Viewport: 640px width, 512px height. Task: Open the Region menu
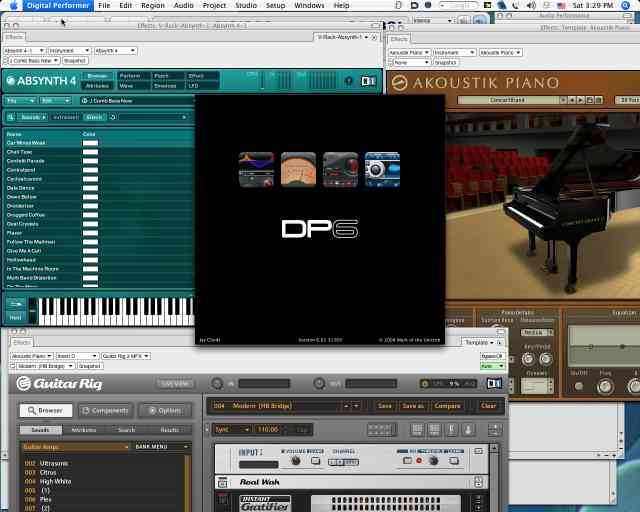click(153, 5)
